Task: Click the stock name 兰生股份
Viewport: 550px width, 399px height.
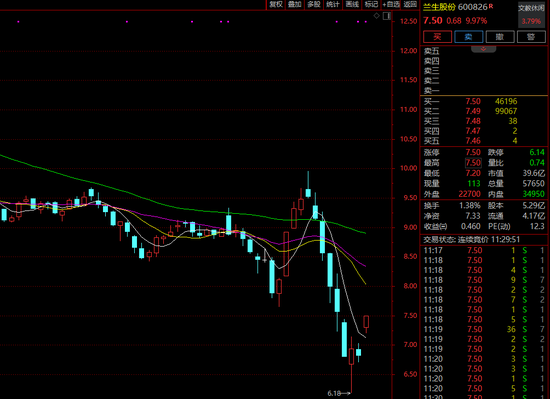Action: [x=439, y=7]
